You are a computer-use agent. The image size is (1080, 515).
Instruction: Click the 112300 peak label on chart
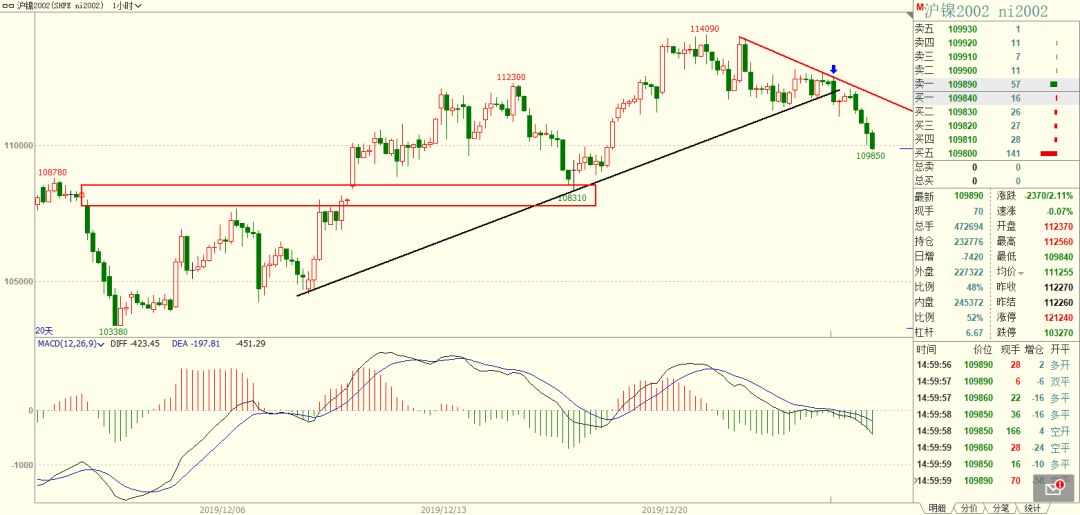[x=511, y=77]
